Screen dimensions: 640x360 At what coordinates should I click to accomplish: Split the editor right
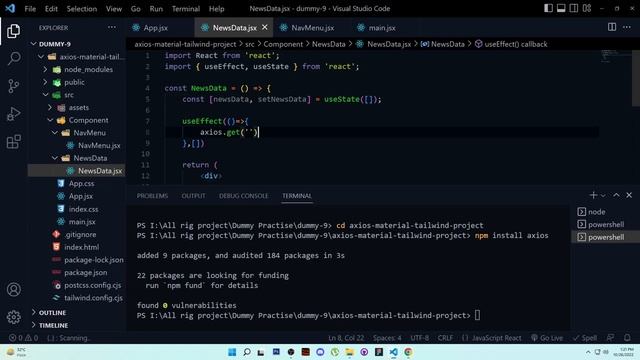pyautogui.click(x=612, y=27)
